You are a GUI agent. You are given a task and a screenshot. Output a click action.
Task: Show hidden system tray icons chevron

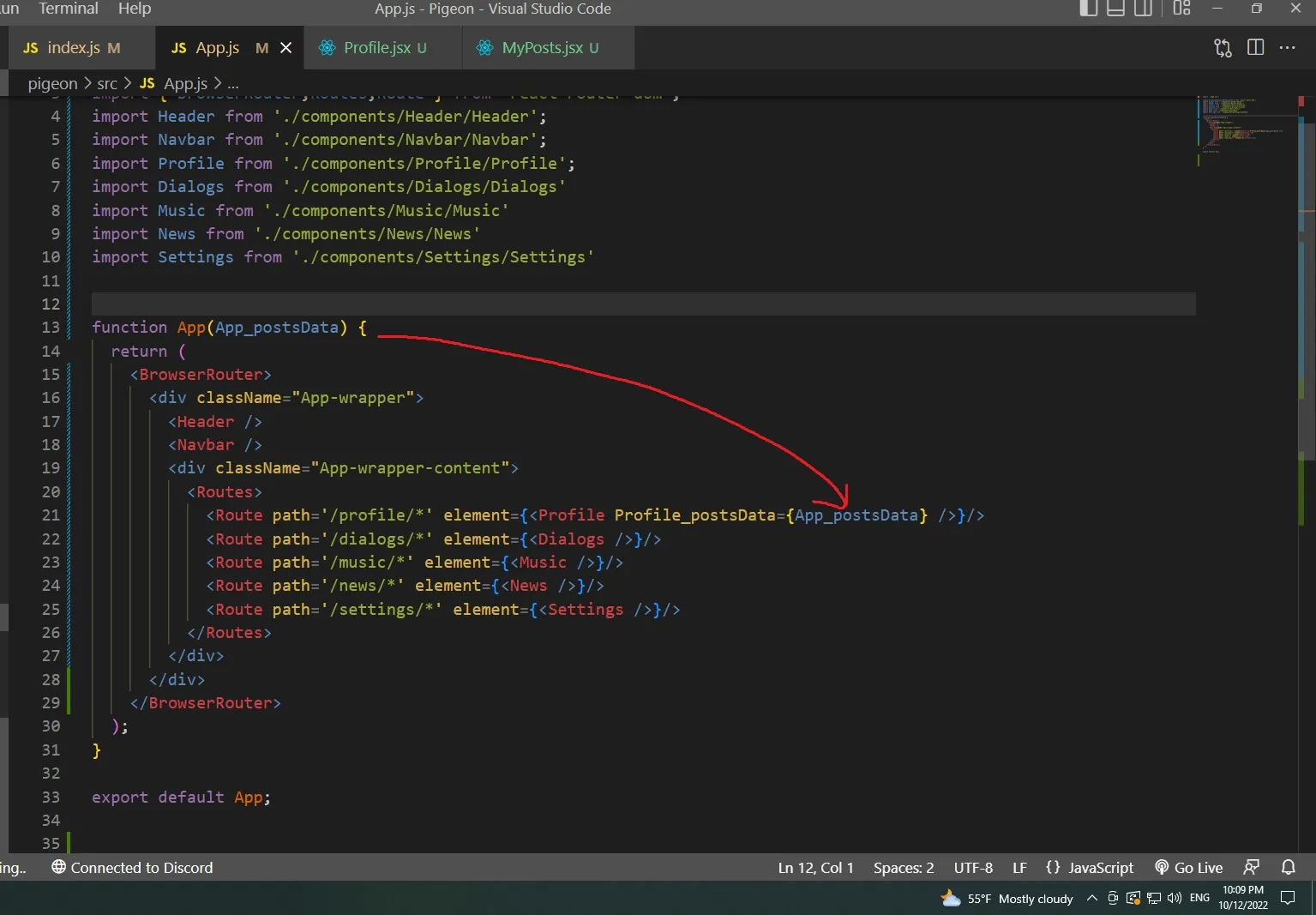(1091, 899)
